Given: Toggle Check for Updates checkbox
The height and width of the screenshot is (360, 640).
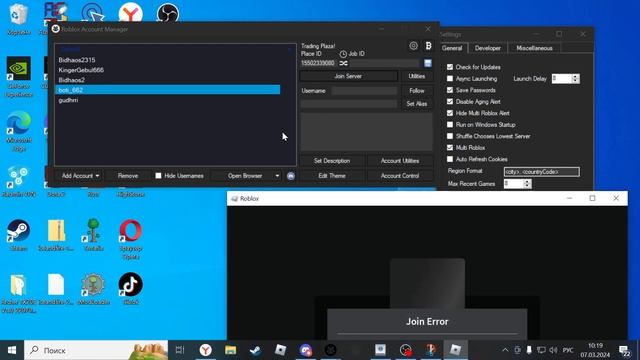Looking at the screenshot, I should pyautogui.click(x=450, y=67).
